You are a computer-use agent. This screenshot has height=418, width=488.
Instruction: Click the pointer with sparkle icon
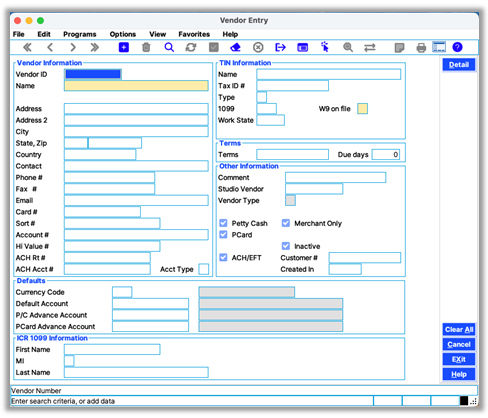click(x=325, y=47)
